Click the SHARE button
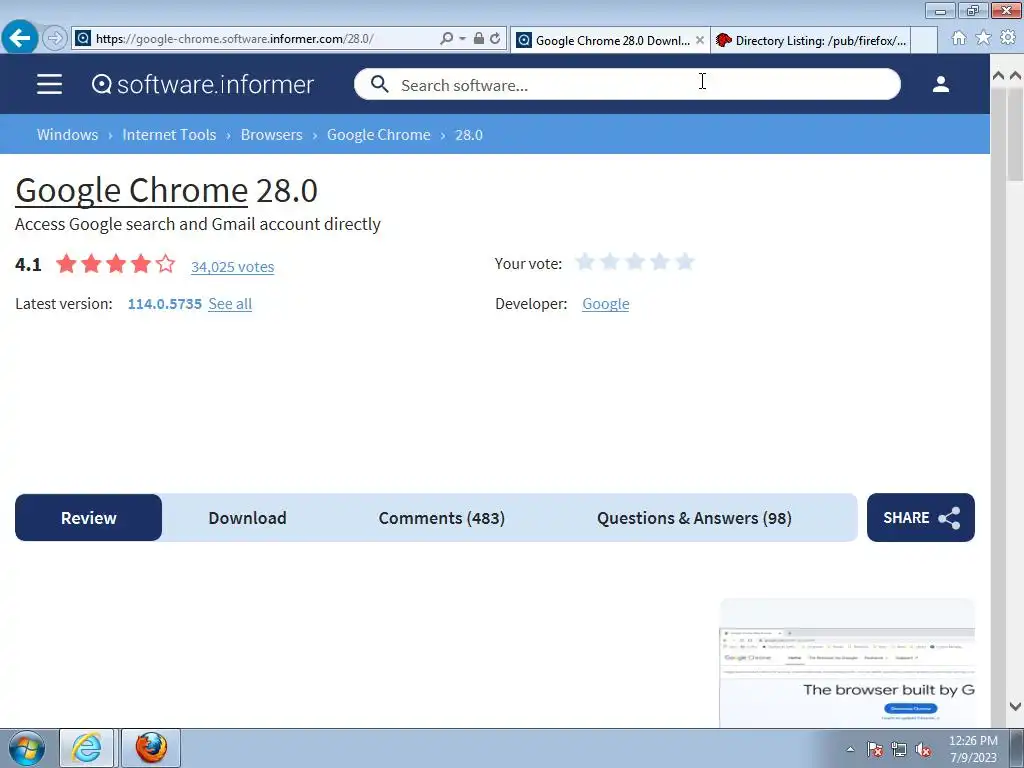 tap(921, 518)
